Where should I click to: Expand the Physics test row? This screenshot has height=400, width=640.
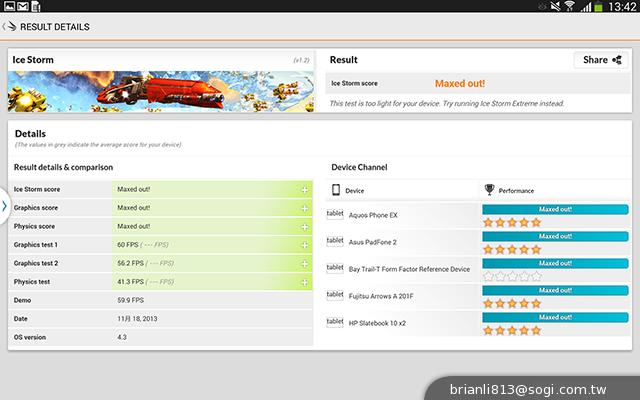304,283
